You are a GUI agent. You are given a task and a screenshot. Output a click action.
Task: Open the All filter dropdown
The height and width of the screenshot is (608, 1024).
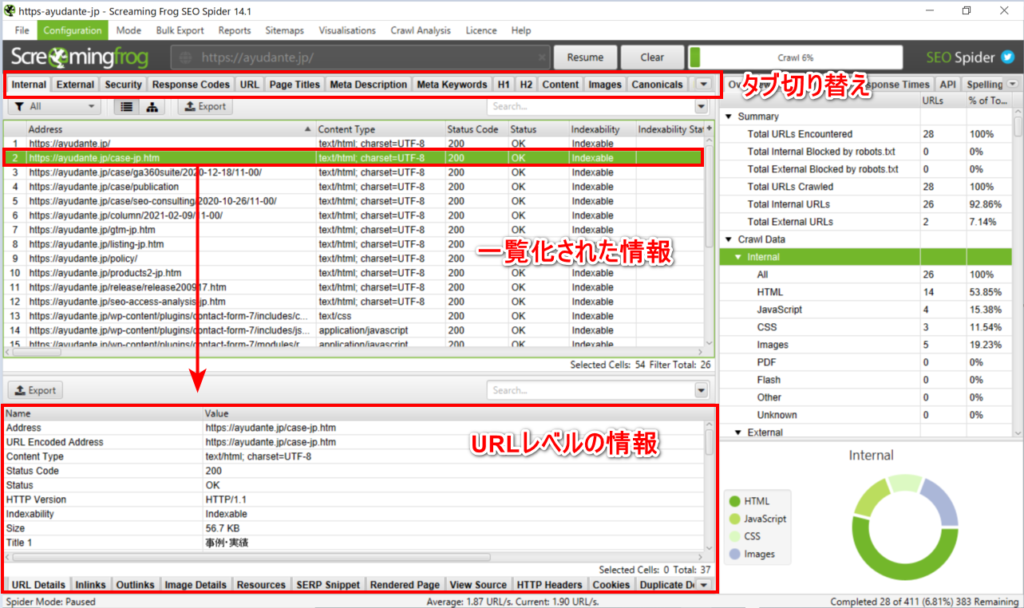click(x=55, y=106)
